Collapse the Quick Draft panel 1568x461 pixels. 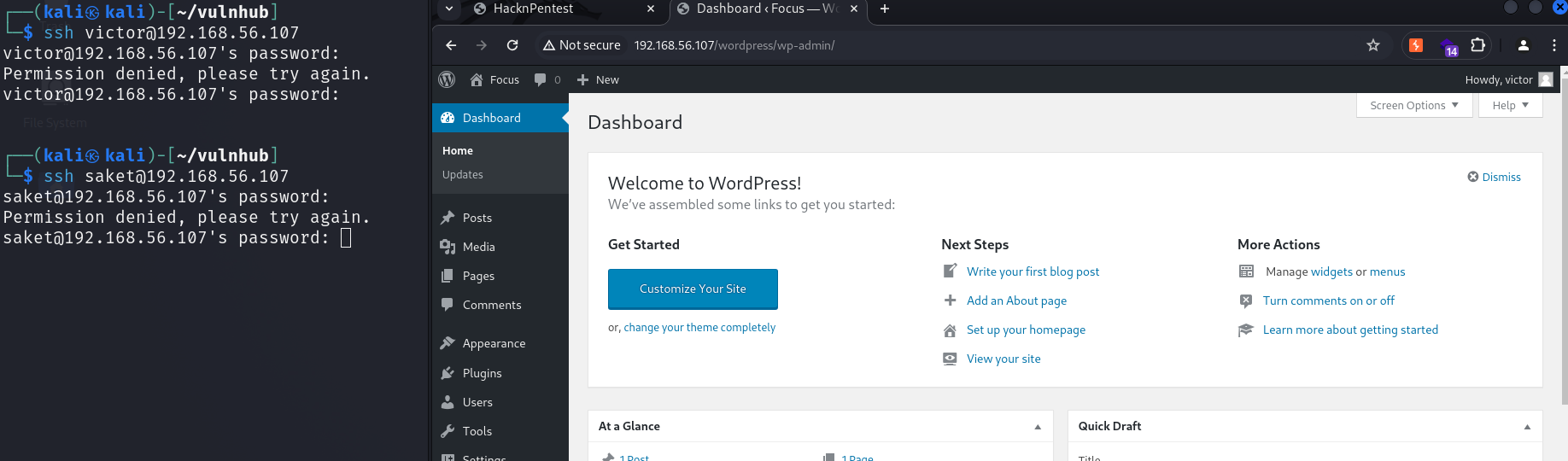pyautogui.click(x=1527, y=427)
